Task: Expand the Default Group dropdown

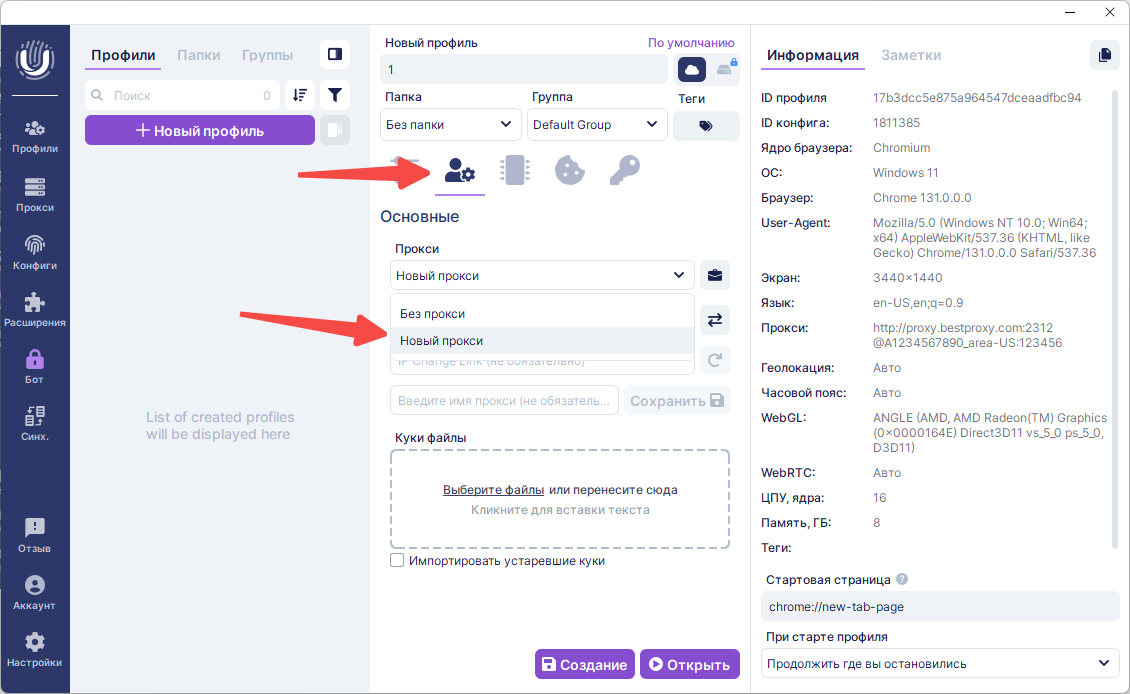Action: point(597,125)
